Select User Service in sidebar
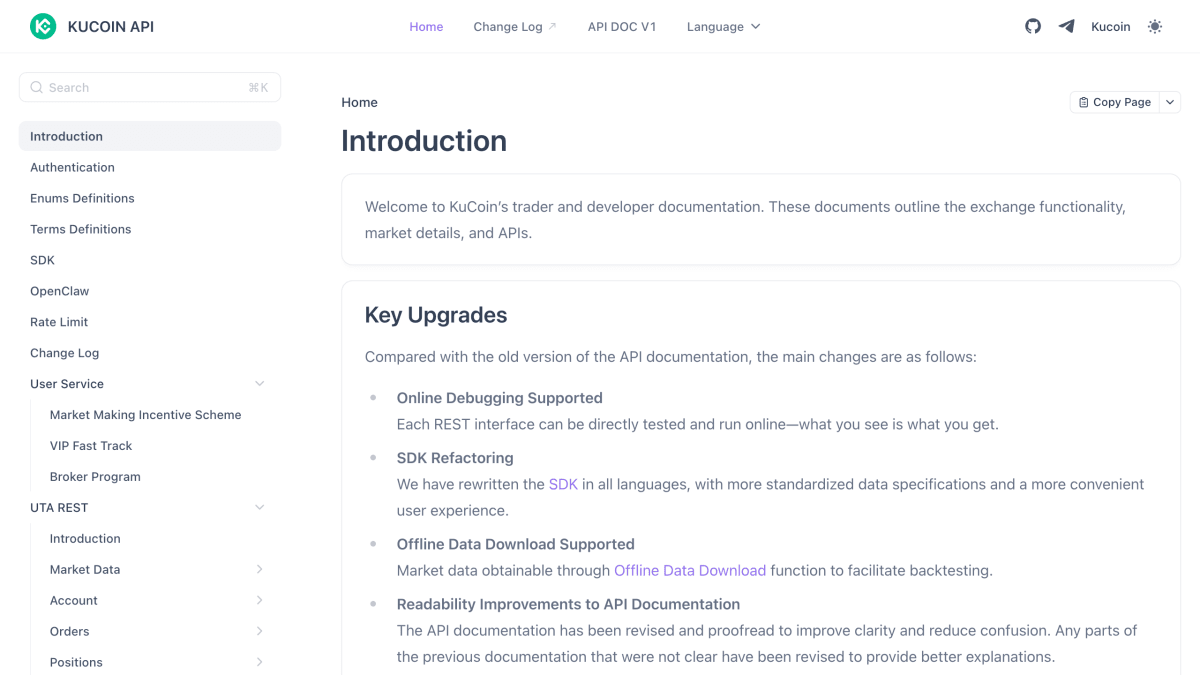1200x675 pixels. pos(67,384)
